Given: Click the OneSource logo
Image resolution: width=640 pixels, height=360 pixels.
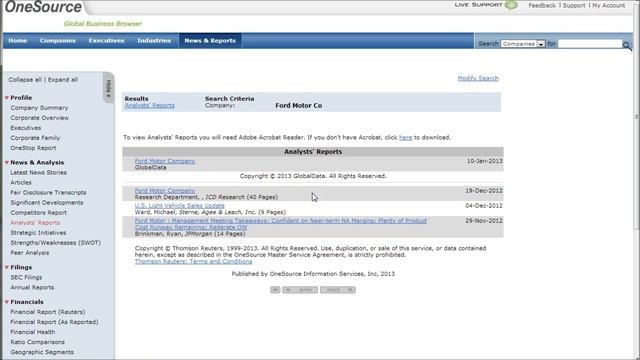Looking at the screenshot, I should click(43, 7).
